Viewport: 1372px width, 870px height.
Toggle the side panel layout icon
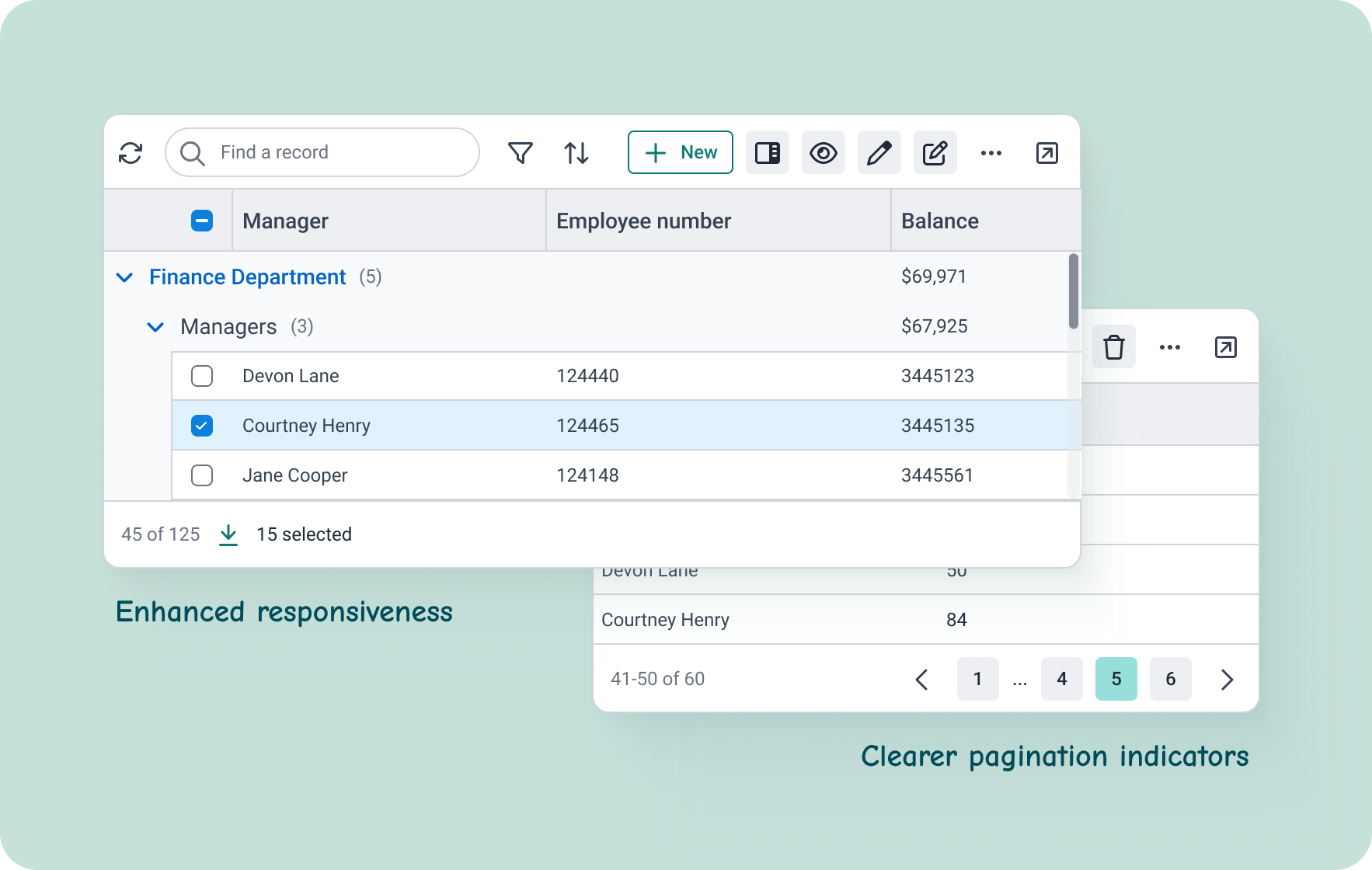[767, 153]
